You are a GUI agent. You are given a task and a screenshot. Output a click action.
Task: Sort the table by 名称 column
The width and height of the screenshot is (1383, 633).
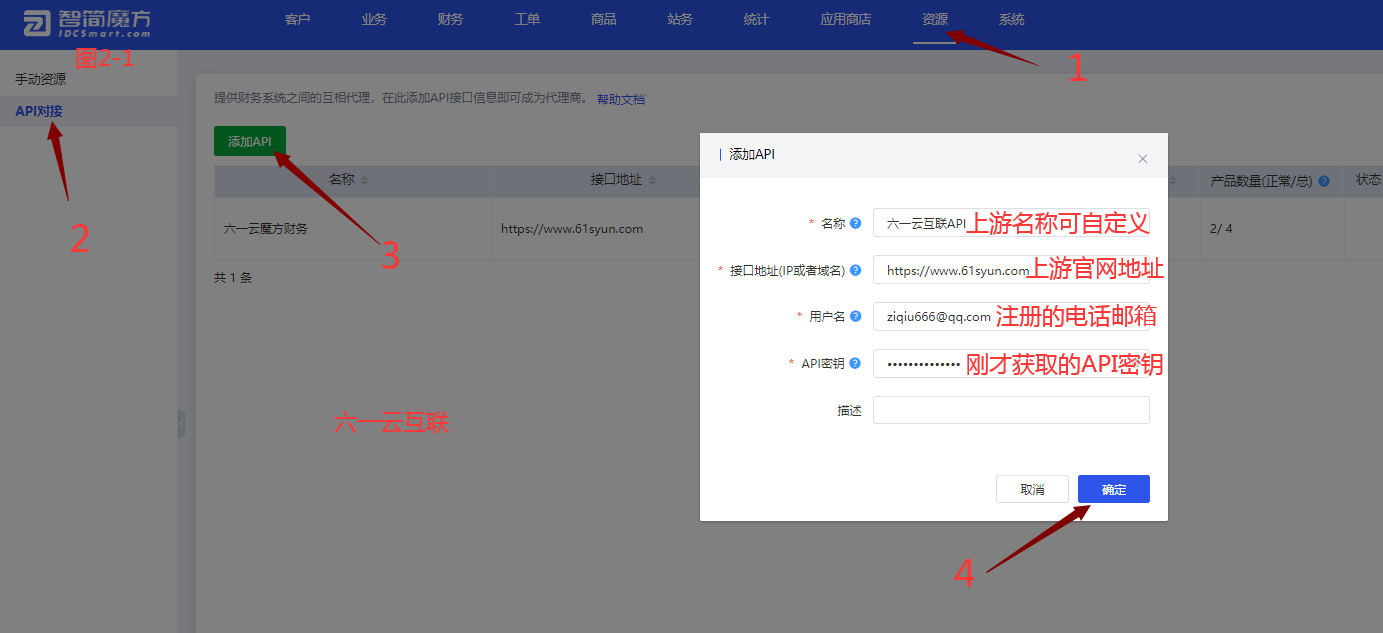[364, 180]
